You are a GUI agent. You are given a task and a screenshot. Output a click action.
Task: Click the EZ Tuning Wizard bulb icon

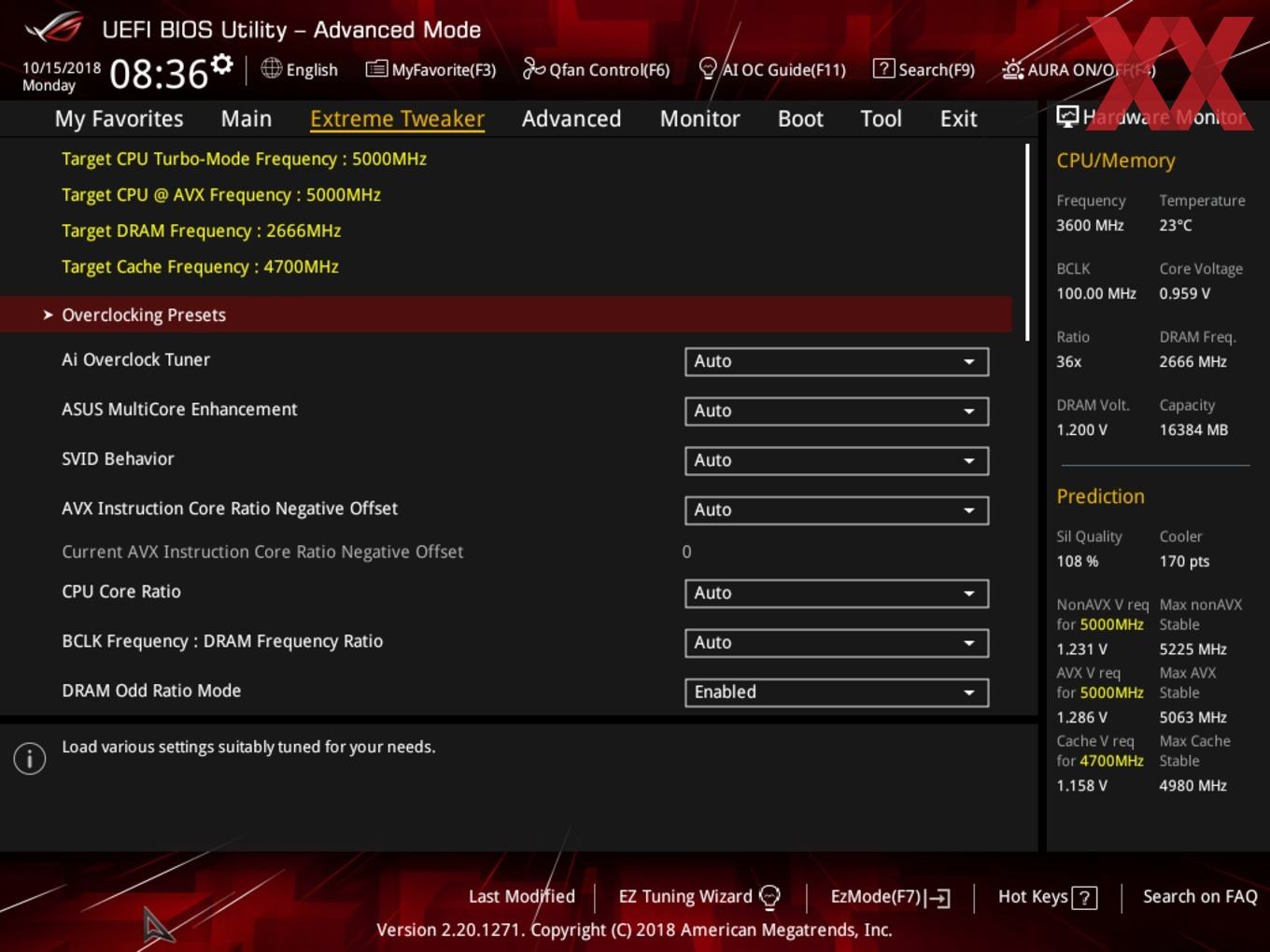point(769,897)
